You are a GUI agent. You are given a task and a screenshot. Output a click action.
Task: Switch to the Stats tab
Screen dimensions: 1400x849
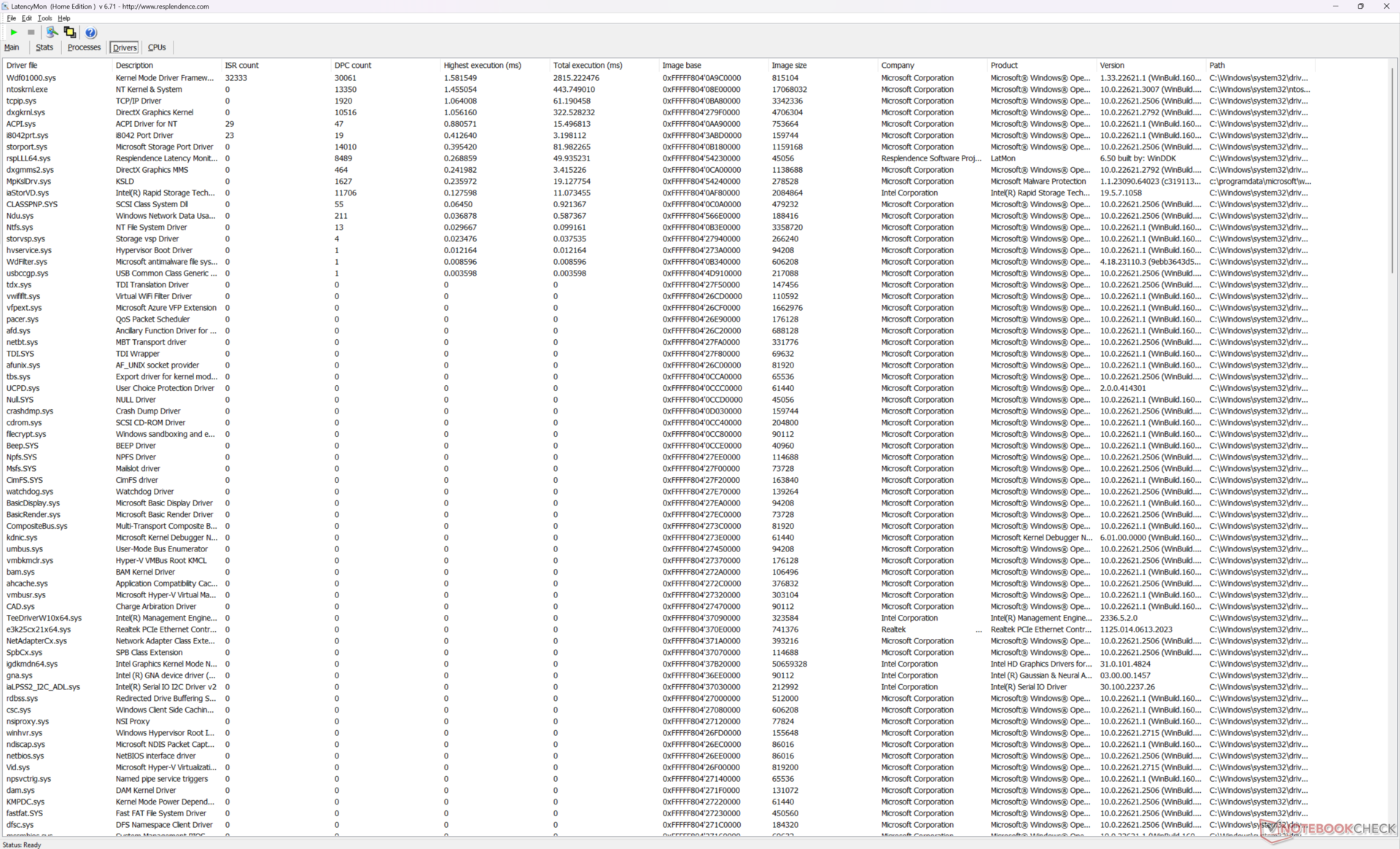[44, 47]
